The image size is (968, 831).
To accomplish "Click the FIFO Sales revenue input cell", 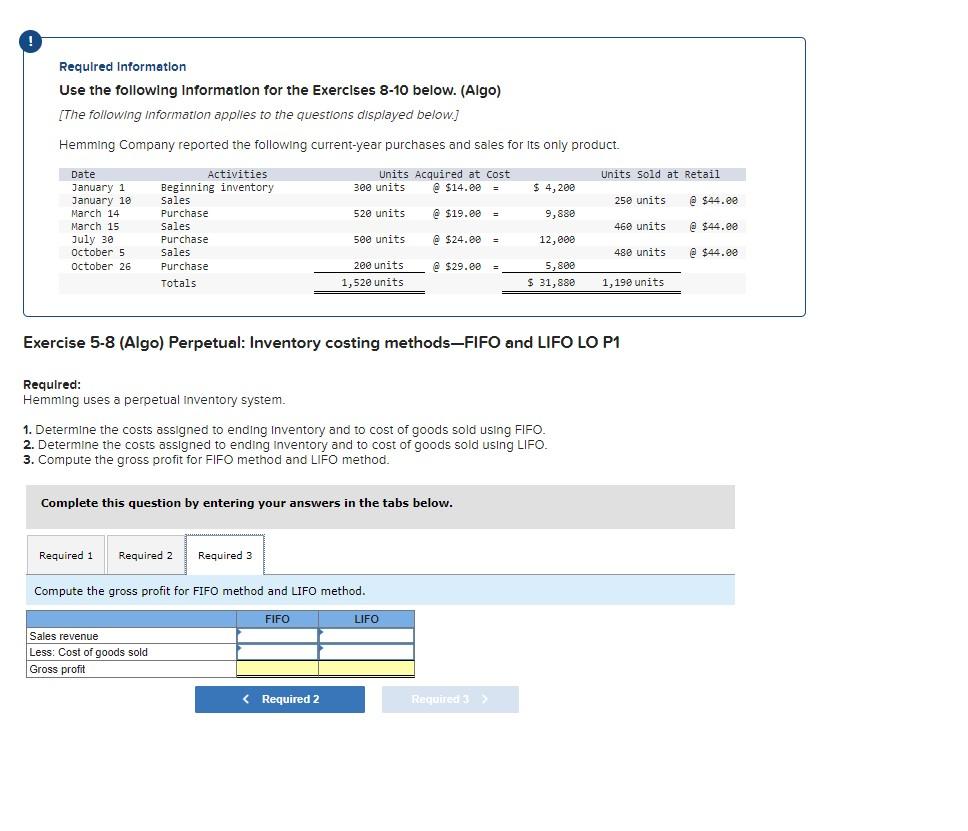I will pyautogui.click(x=277, y=636).
